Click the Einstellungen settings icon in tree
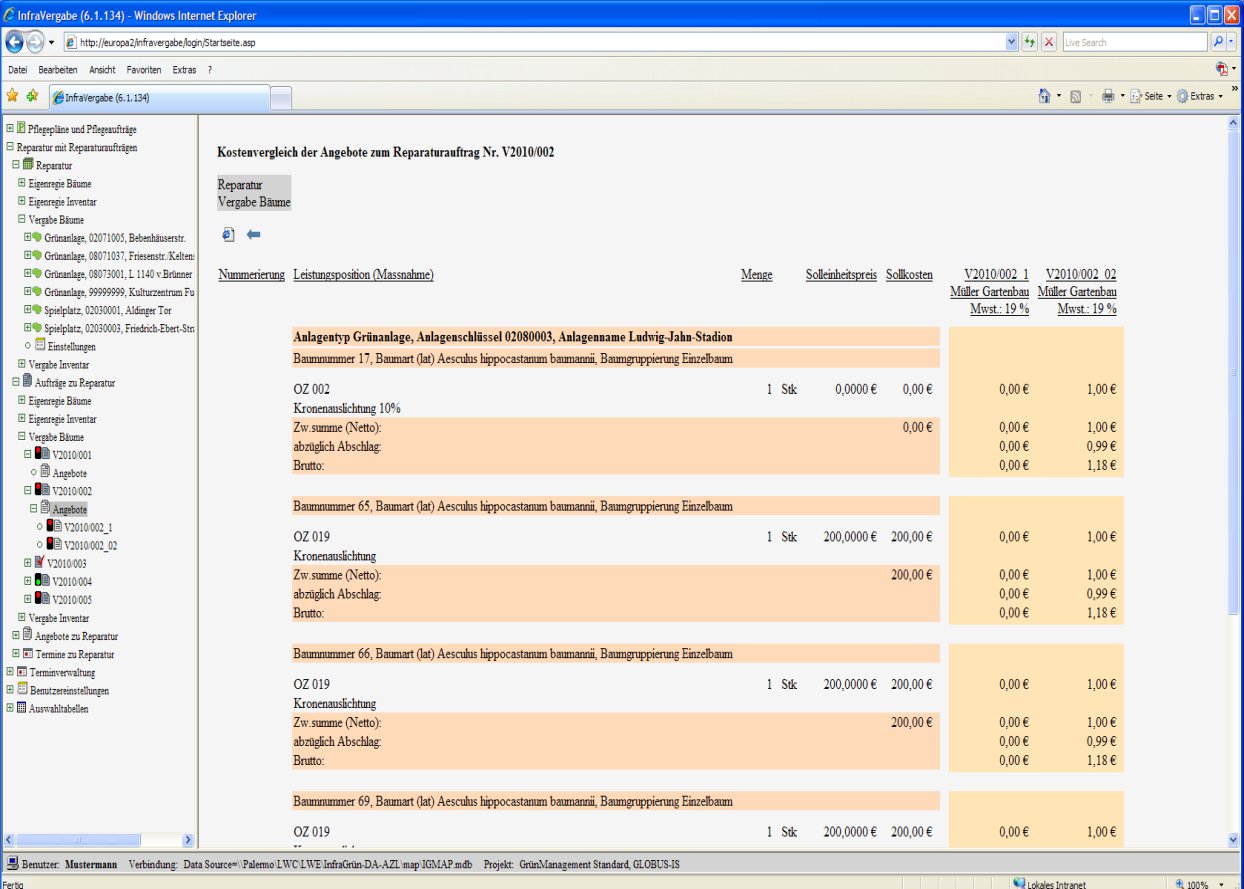The width and height of the screenshot is (1244, 889). (x=40, y=346)
